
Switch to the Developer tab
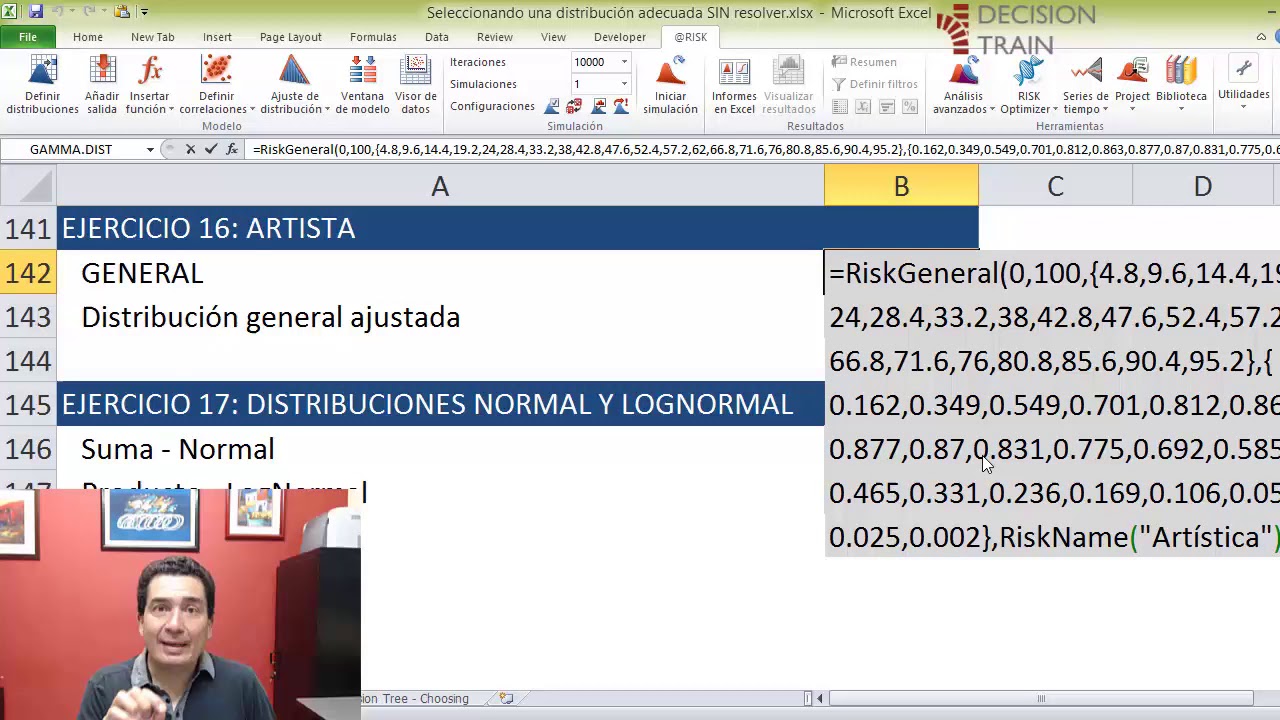620,37
